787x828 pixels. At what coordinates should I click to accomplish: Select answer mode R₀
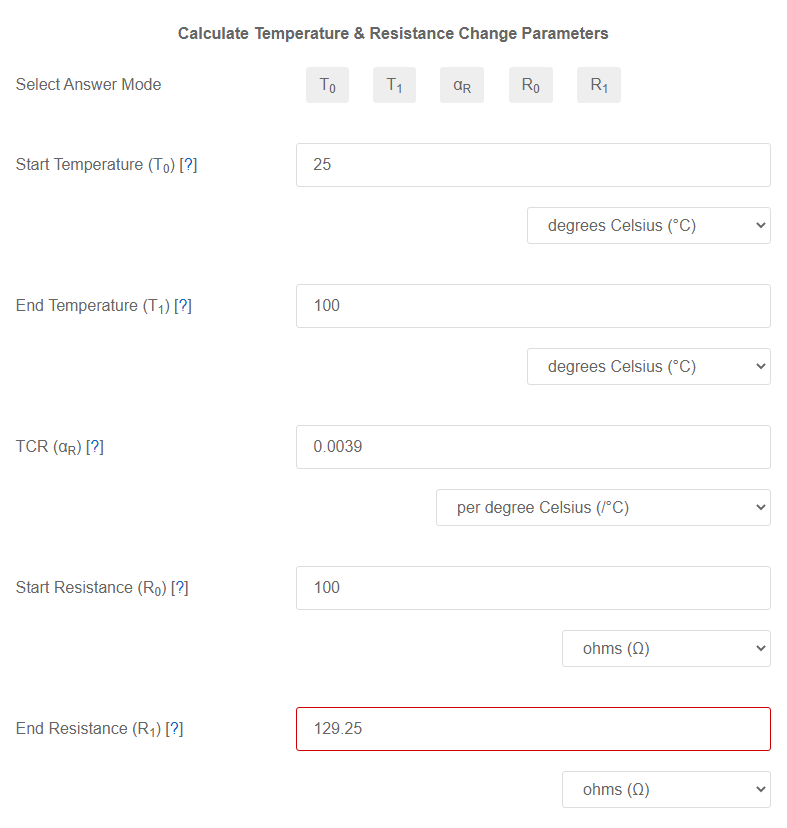(x=530, y=84)
